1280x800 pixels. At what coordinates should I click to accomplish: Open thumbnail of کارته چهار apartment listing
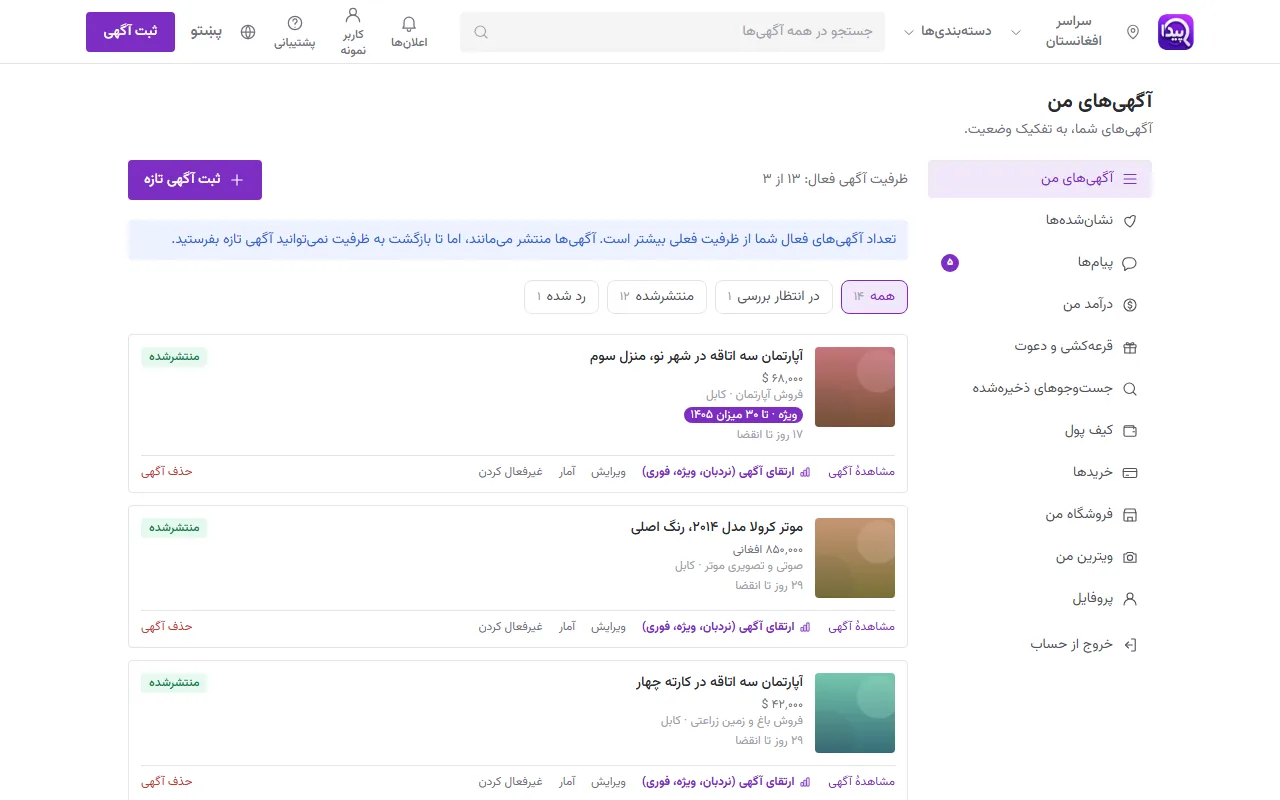855,713
